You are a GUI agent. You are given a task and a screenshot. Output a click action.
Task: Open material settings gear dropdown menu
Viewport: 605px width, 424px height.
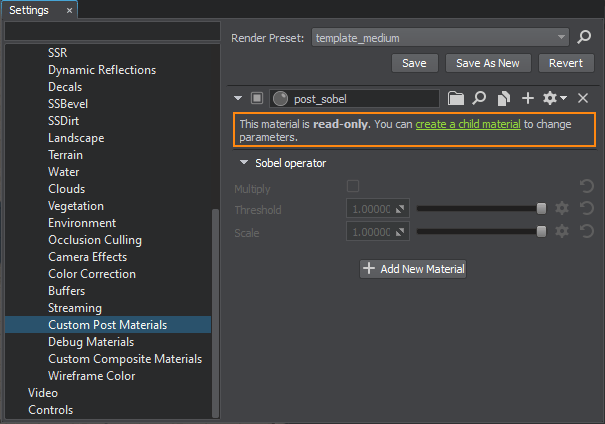click(554, 99)
